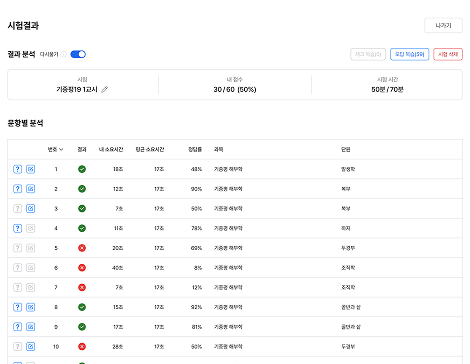Click the green correct checkmark in row 1
470x364 pixels.
pyautogui.click(x=82, y=169)
